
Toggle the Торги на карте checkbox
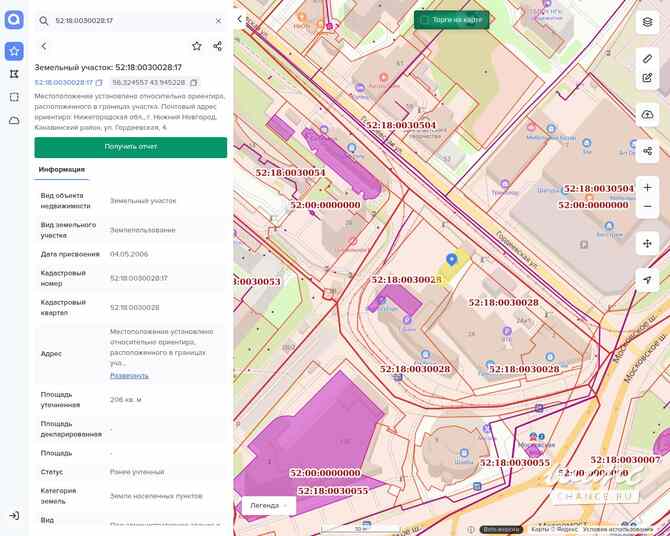pyautogui.click(x=425, y=20)
